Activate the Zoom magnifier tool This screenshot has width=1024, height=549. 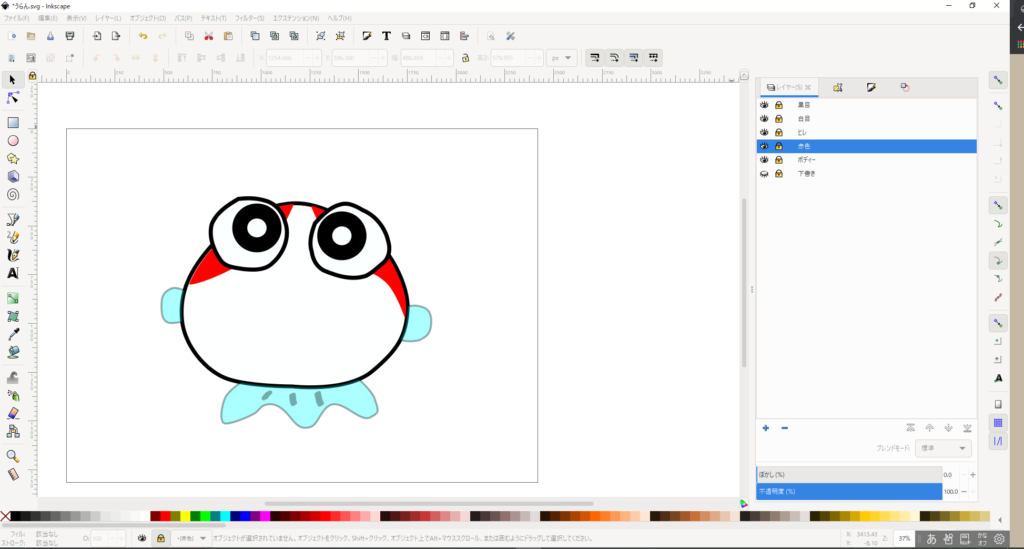[x=13, y=455]
